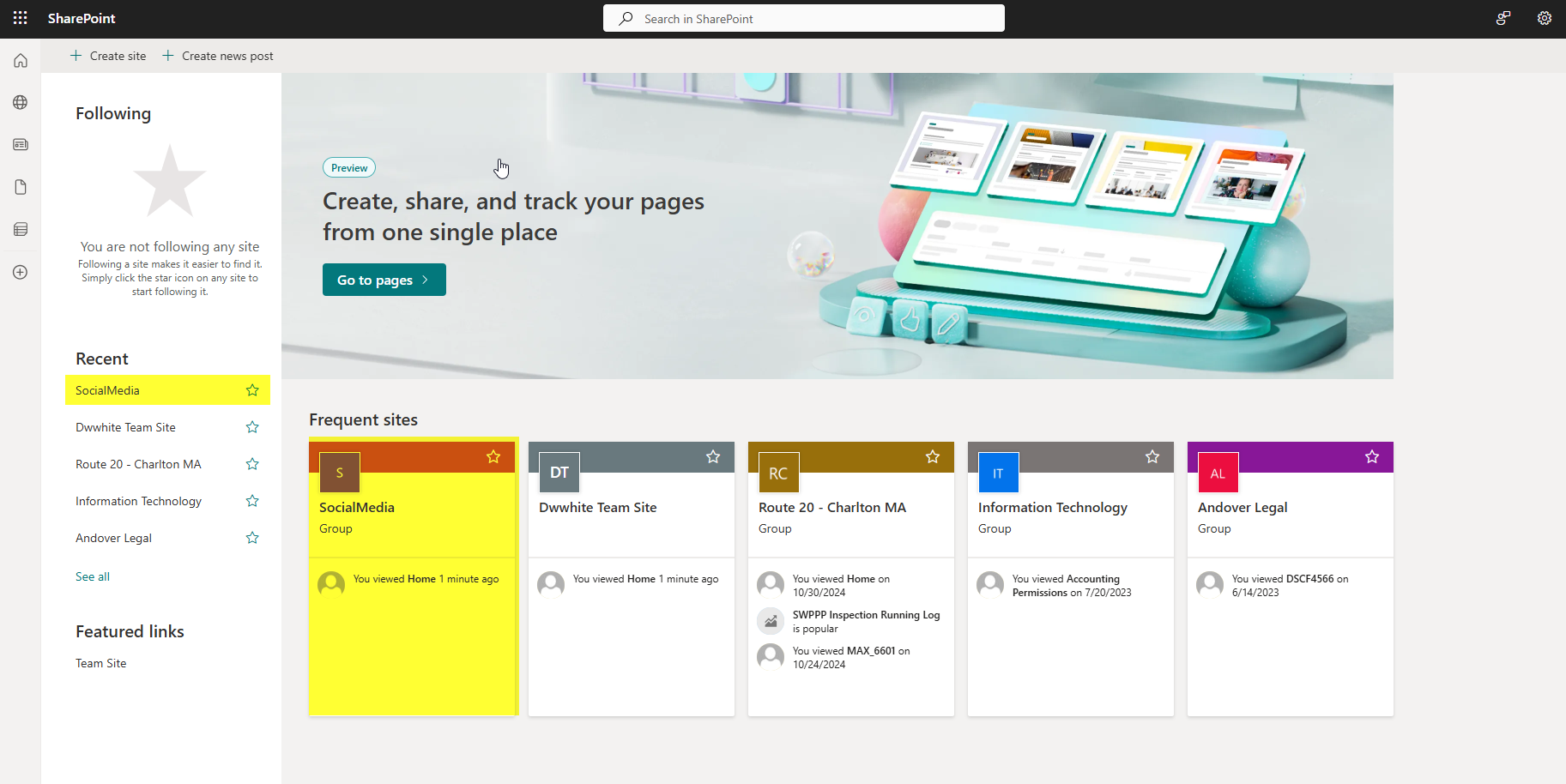The image size is (1566, 784).
Task: Click in Search in SharePoint box
Action: point(804,18)
